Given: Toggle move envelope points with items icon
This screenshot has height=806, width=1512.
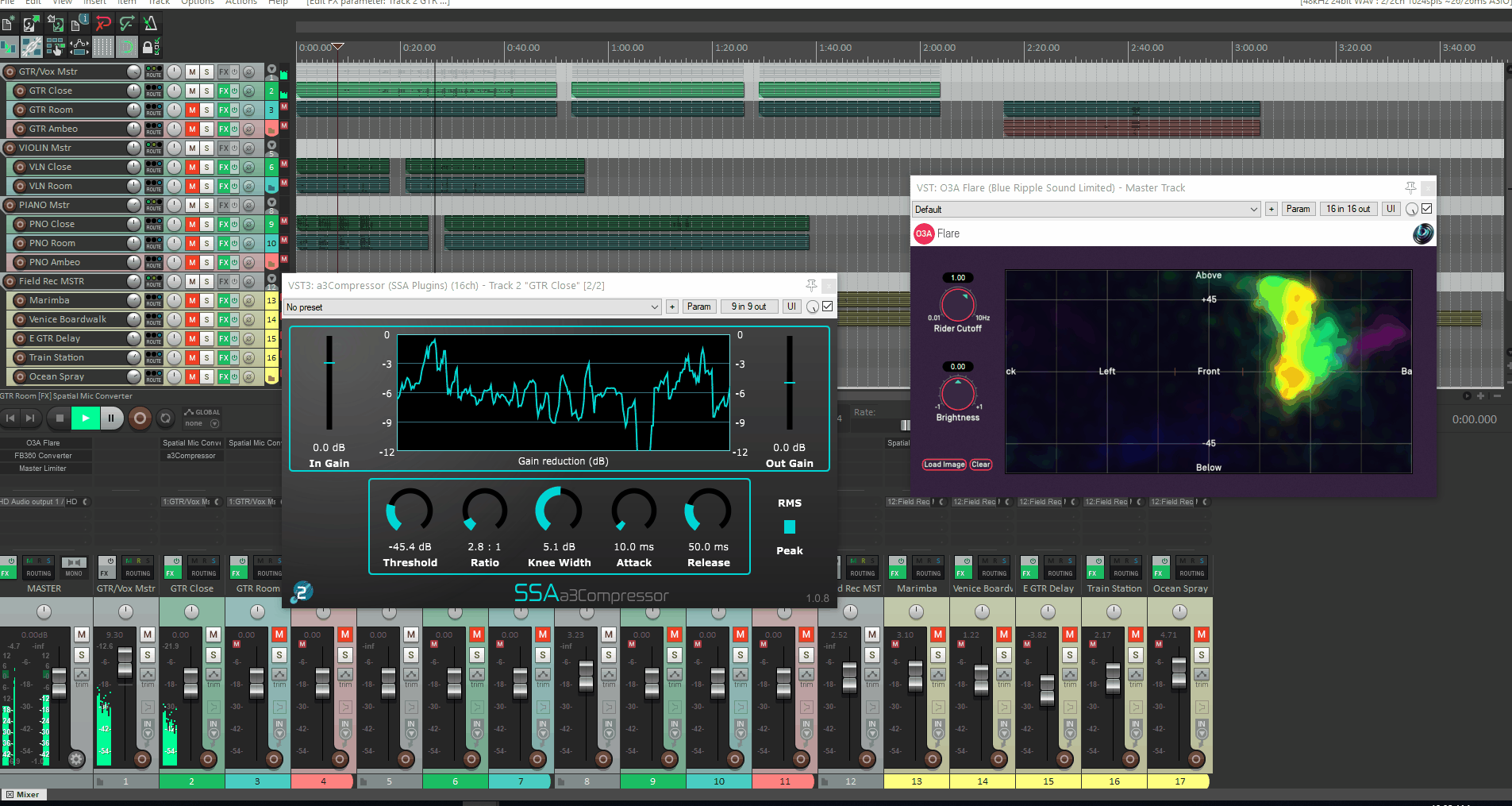Looking at the screenshot, I should coord(79,48).
